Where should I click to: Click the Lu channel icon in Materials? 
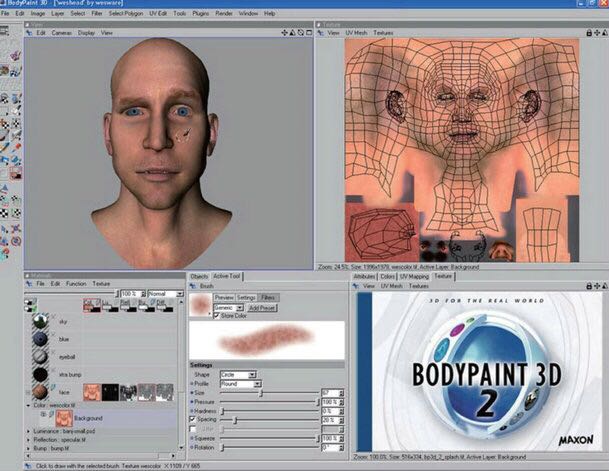click(x=110, y=305)
